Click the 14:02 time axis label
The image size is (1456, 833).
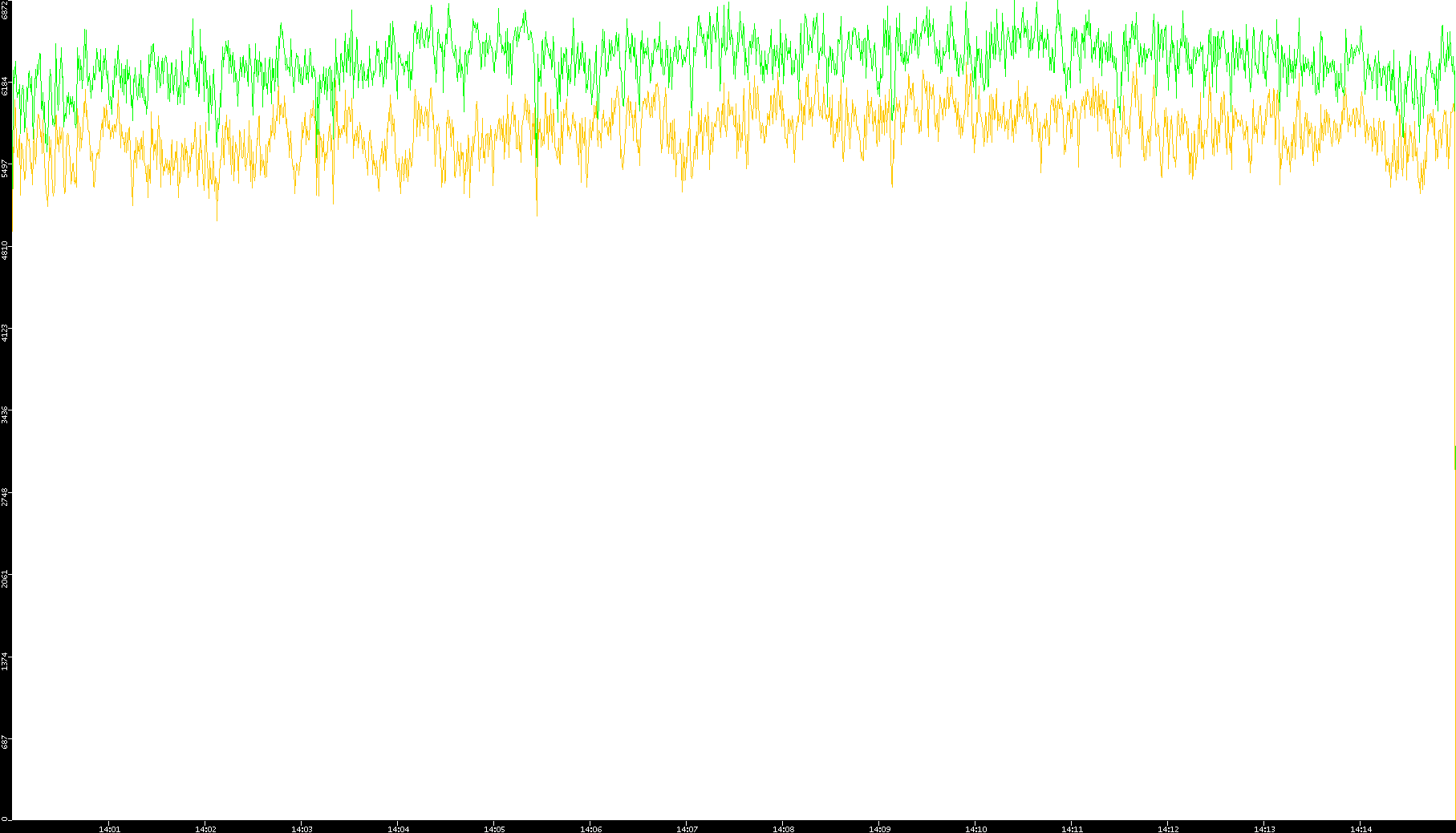(x=205, y=829)
